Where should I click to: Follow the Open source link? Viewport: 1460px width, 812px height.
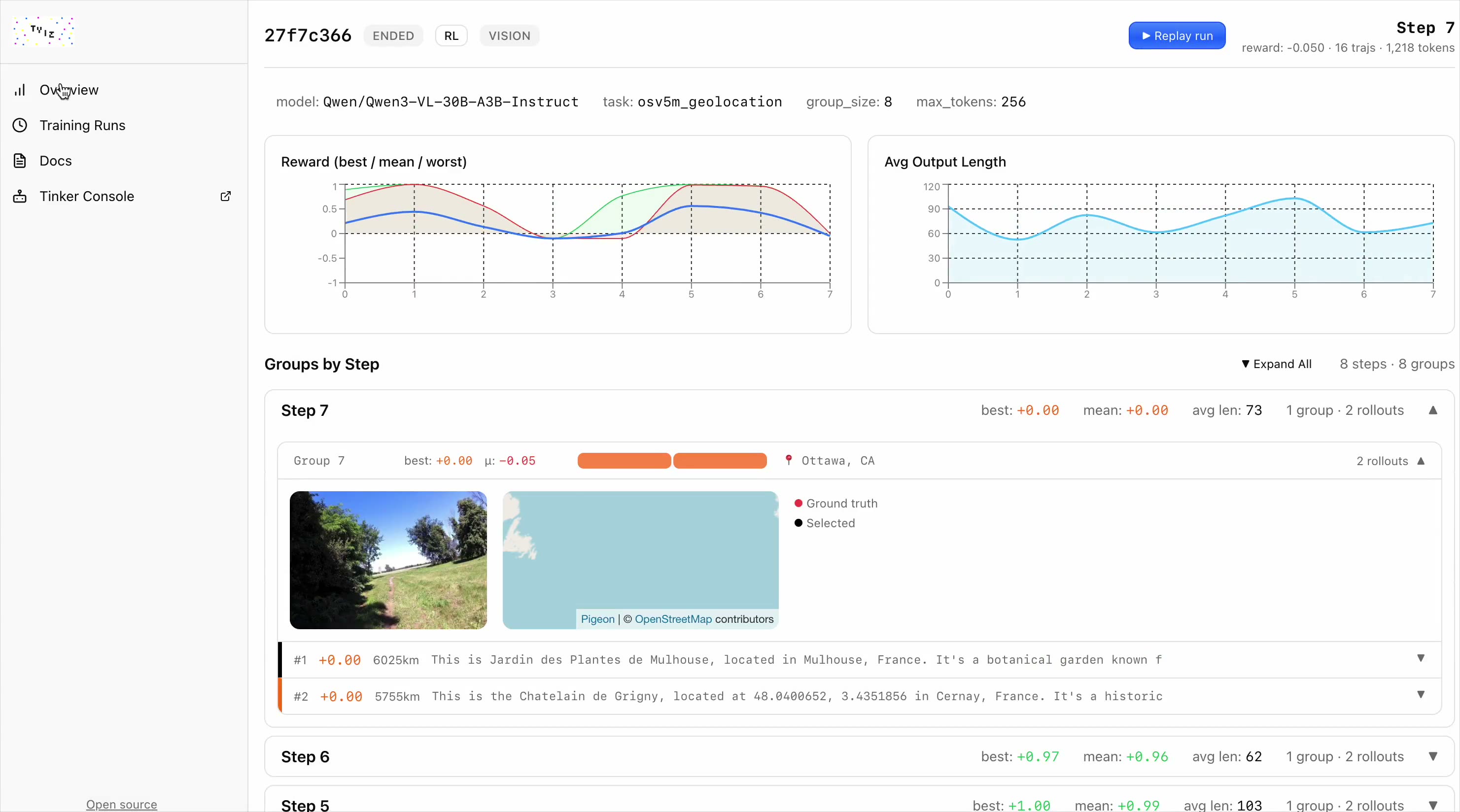121,804
